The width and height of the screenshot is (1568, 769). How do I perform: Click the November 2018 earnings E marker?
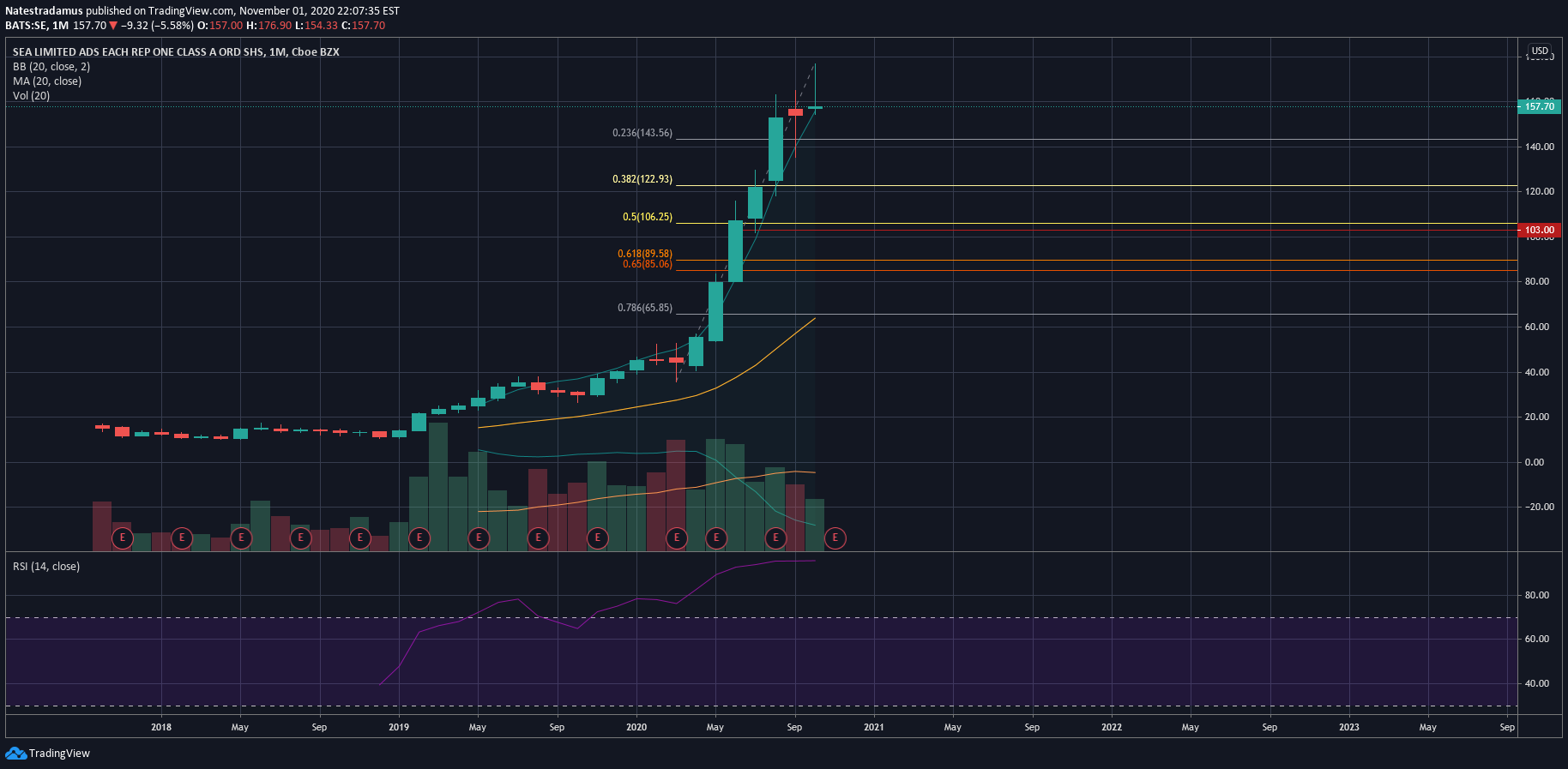[360, 538]
